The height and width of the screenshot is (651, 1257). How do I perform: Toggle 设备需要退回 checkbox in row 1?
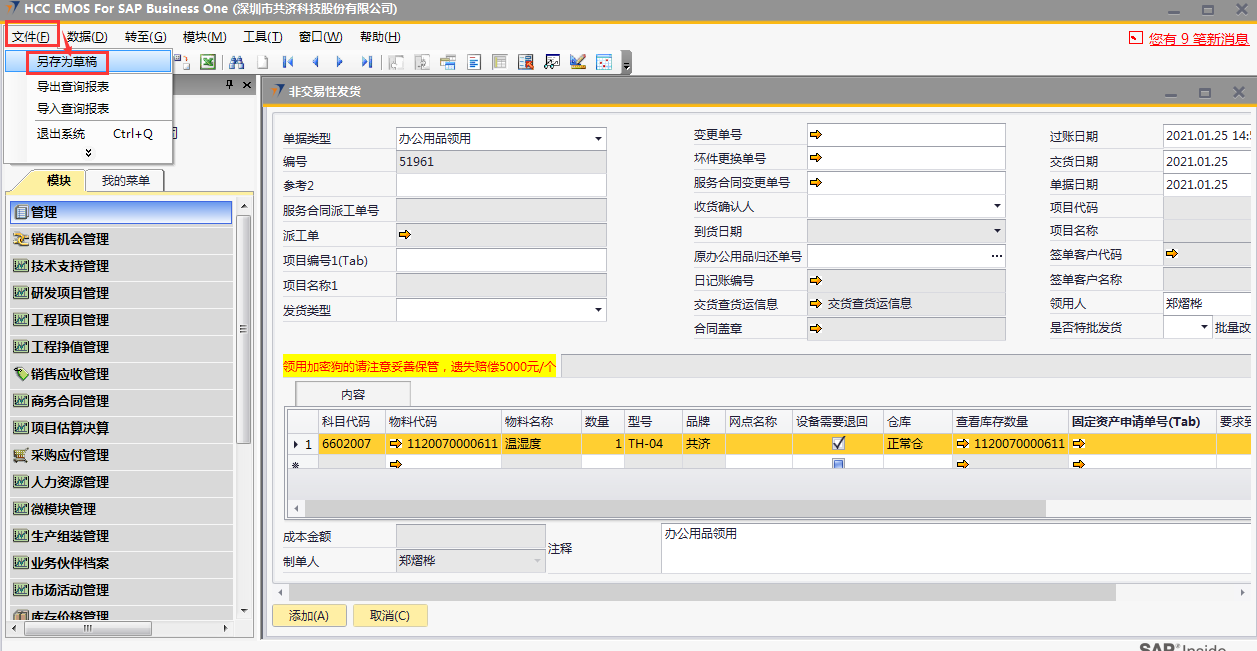[x=839, y=443]
